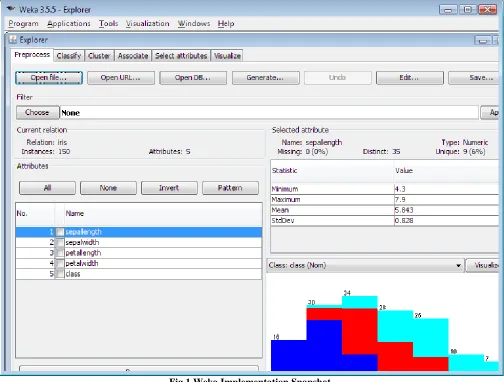Click the Save... button
Screen dimensions: 504x382
tap(474, 78)
